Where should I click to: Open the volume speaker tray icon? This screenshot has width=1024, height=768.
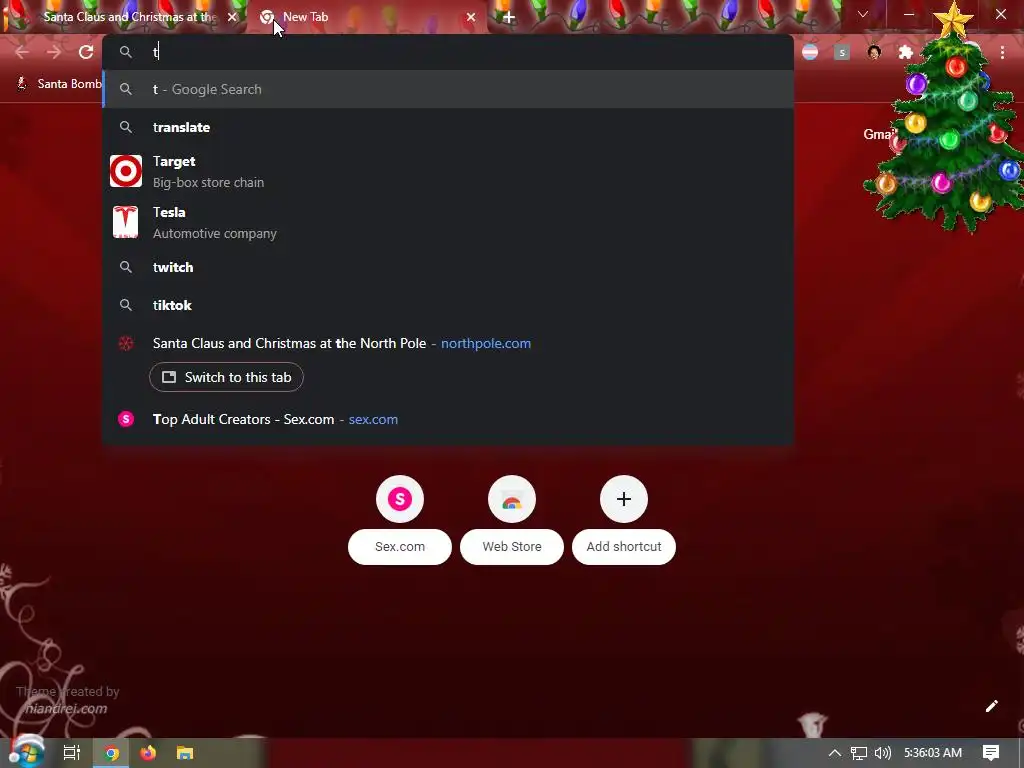(882, 753)
